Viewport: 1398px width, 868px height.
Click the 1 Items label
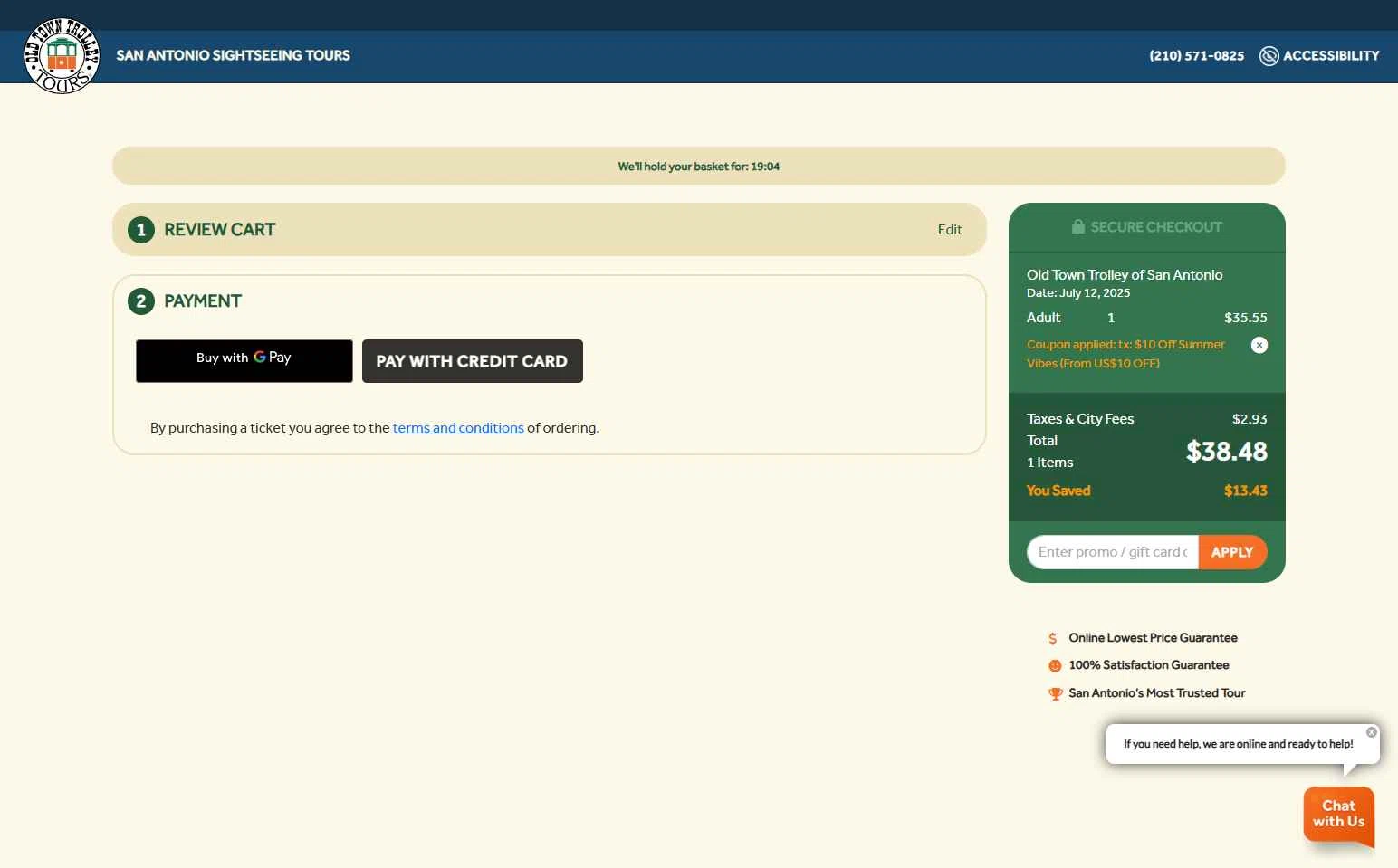pyautogui.click(x=1050, y=463)
